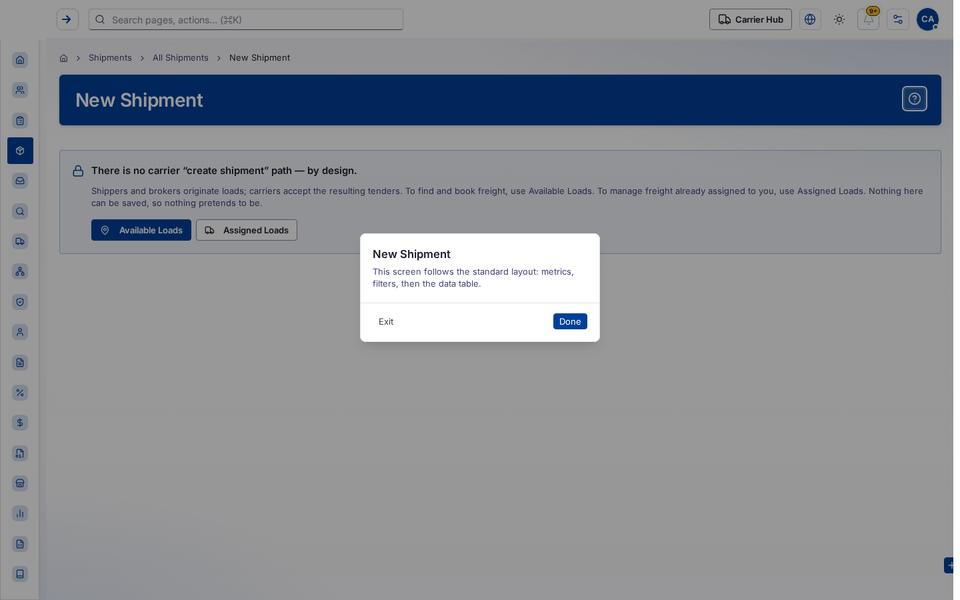The image size is (960, 600).
Task: Click Done in the New Shipment dialog
Action: pyautogui.click(x=569, y=321)
